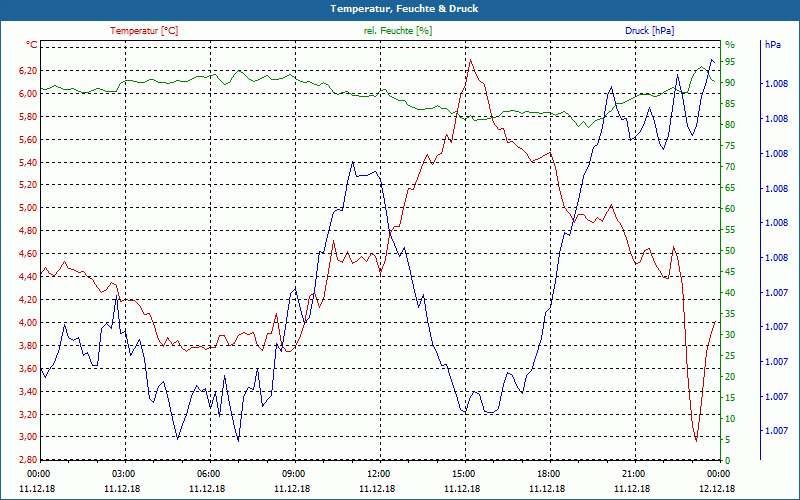Screen dimensions: 800x500
Task: Click the 10 humidity axis value
Action: coord(730,418)
